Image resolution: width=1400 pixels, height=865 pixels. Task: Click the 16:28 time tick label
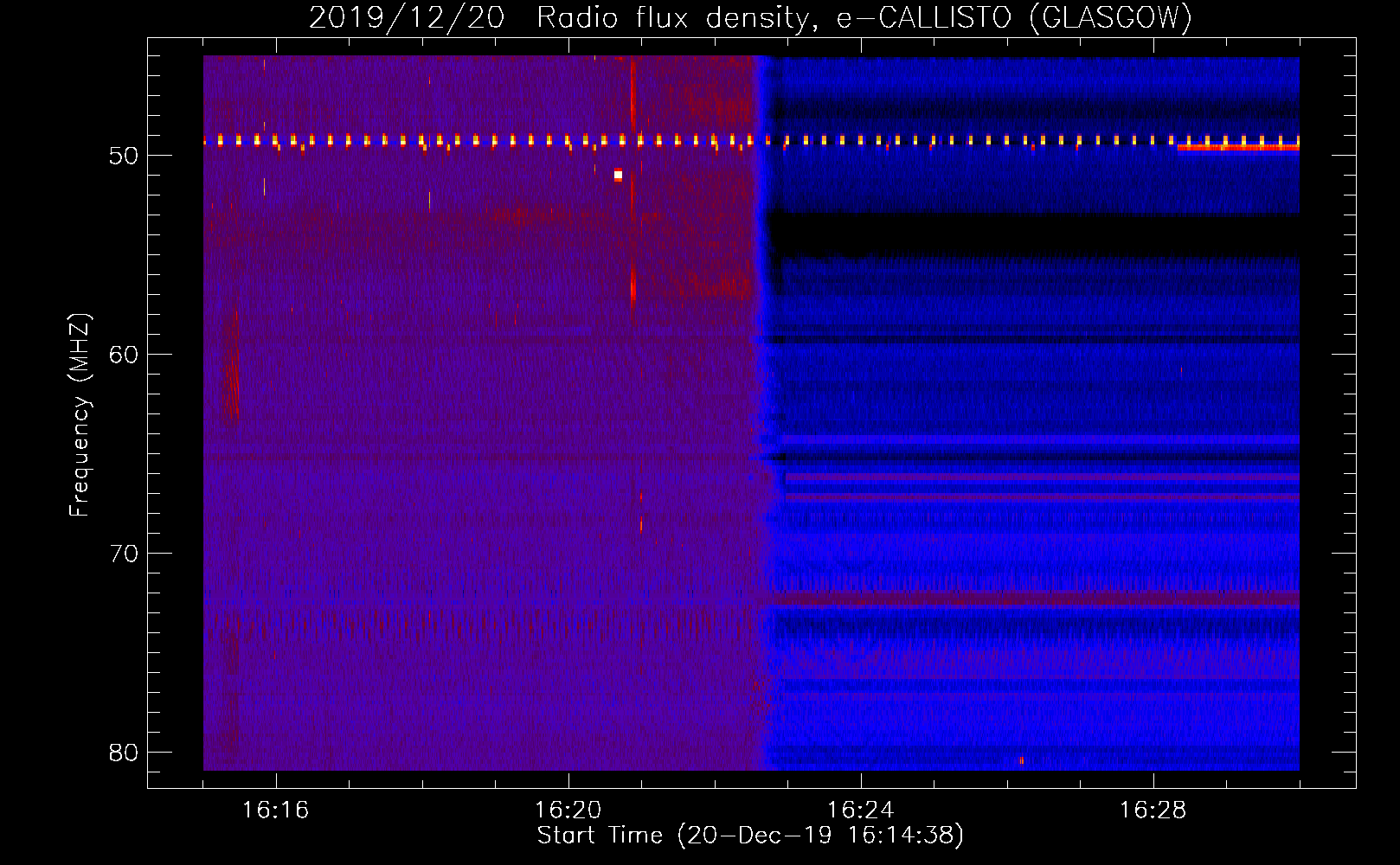click(1153, 811)
